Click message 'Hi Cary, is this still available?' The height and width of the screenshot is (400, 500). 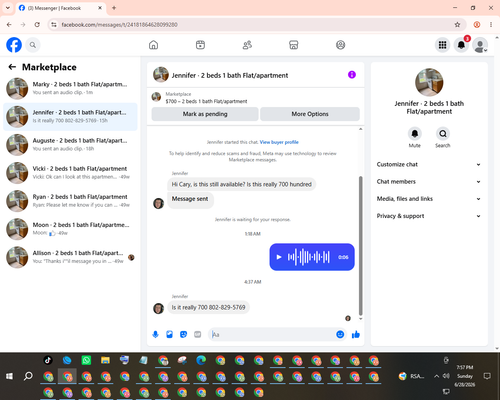[242, 184]
